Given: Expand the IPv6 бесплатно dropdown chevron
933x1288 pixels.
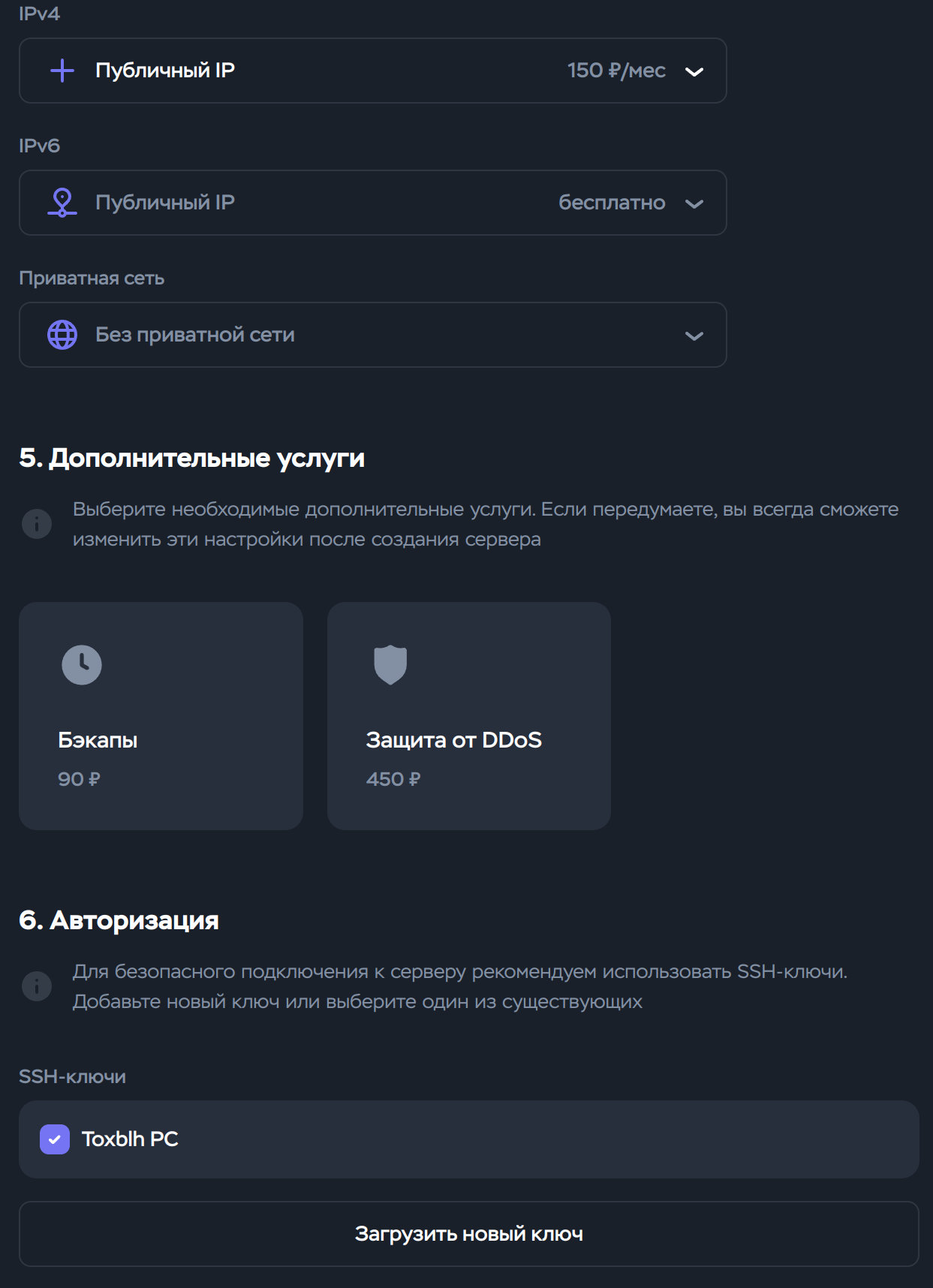Looking at the screenshot, I should 694,203.
